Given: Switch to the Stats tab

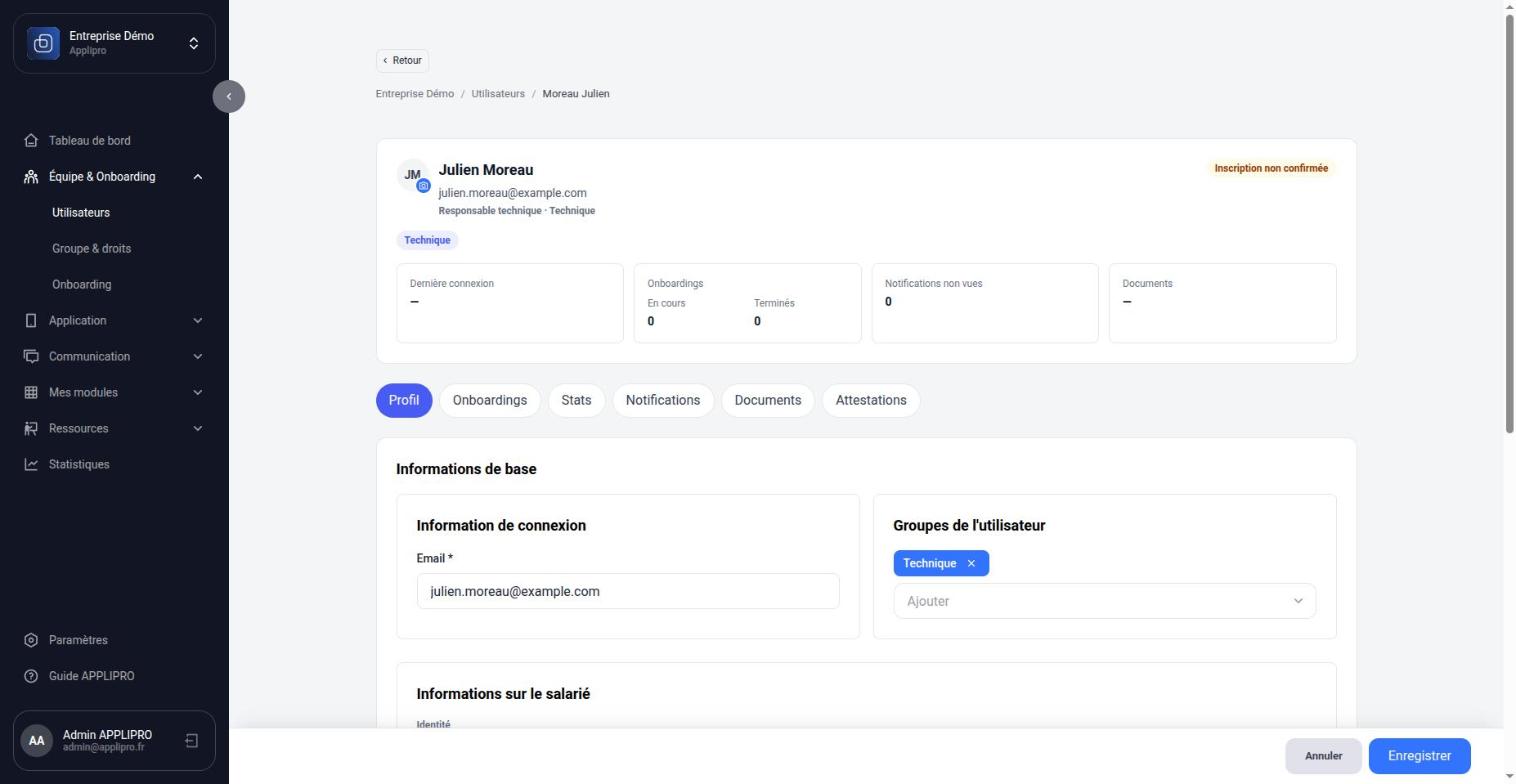Looking at the screenshot, I should [576, 401].
